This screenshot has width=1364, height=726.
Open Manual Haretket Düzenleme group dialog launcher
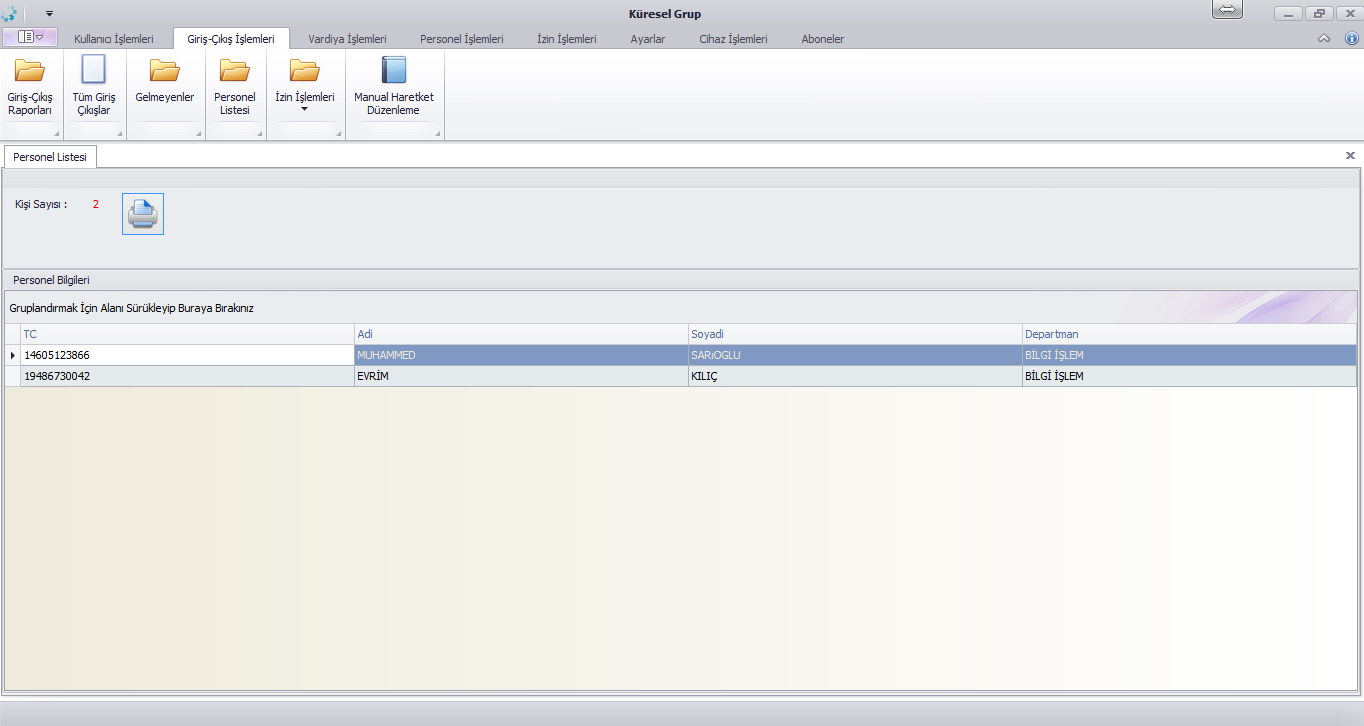pyautogui.click(x=437, y=134)
